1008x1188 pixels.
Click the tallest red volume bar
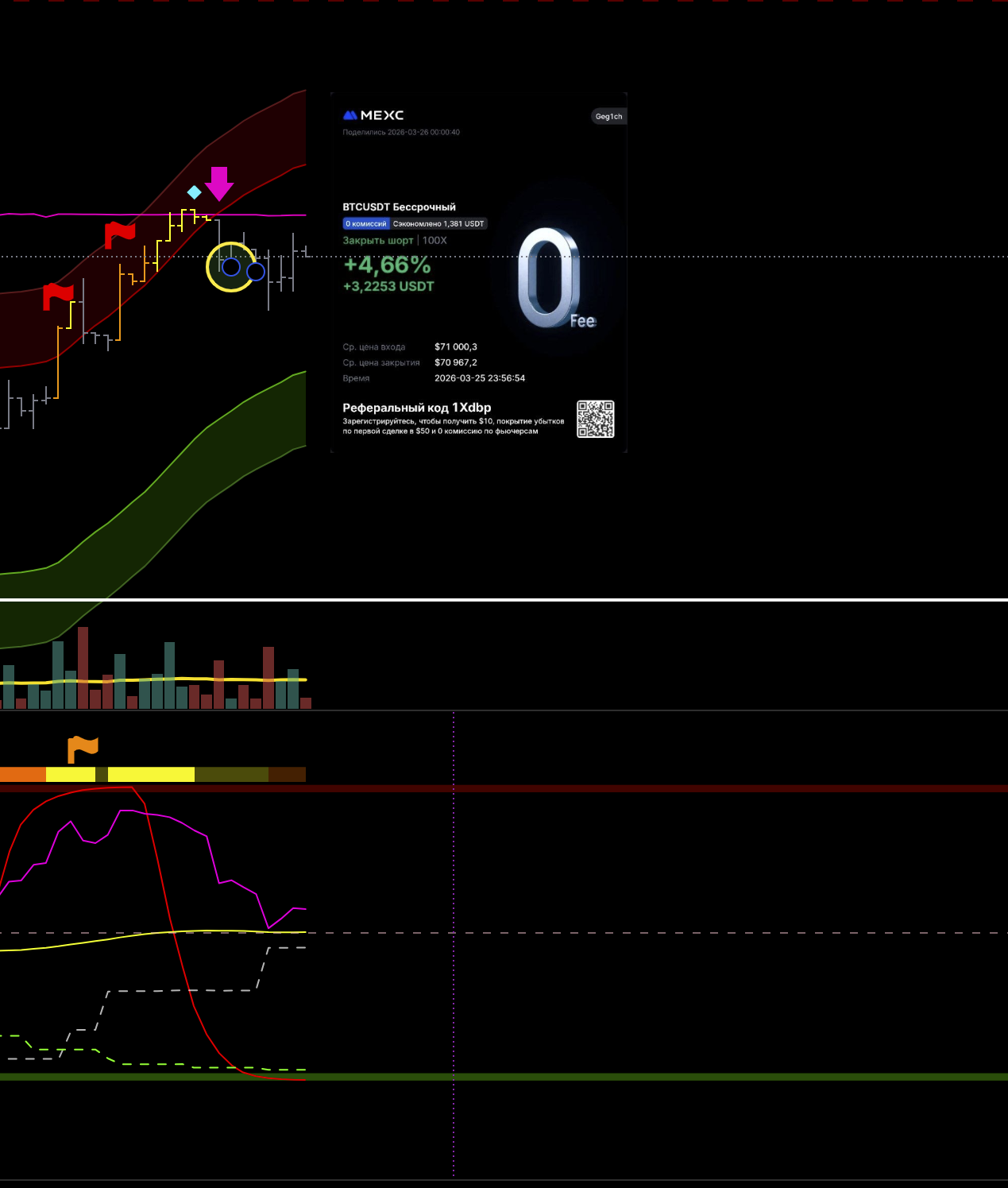pos(83,668)
